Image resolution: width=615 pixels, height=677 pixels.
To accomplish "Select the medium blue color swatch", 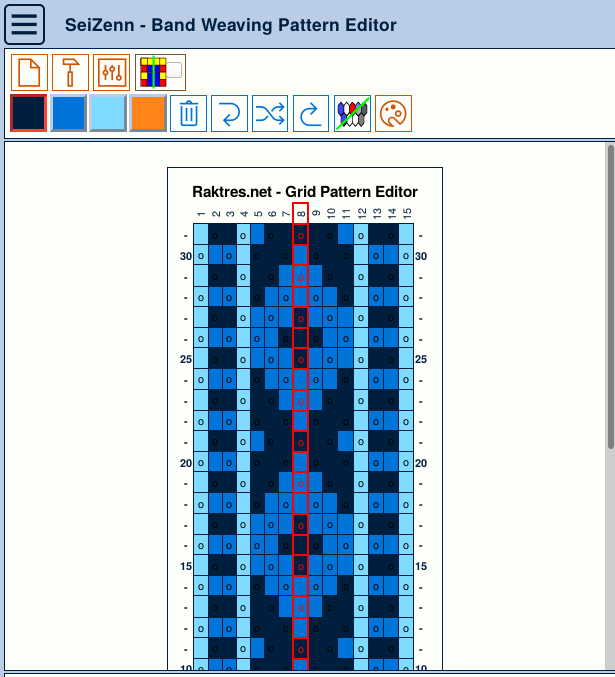I will pyautogui.click(x=68, y=113).
